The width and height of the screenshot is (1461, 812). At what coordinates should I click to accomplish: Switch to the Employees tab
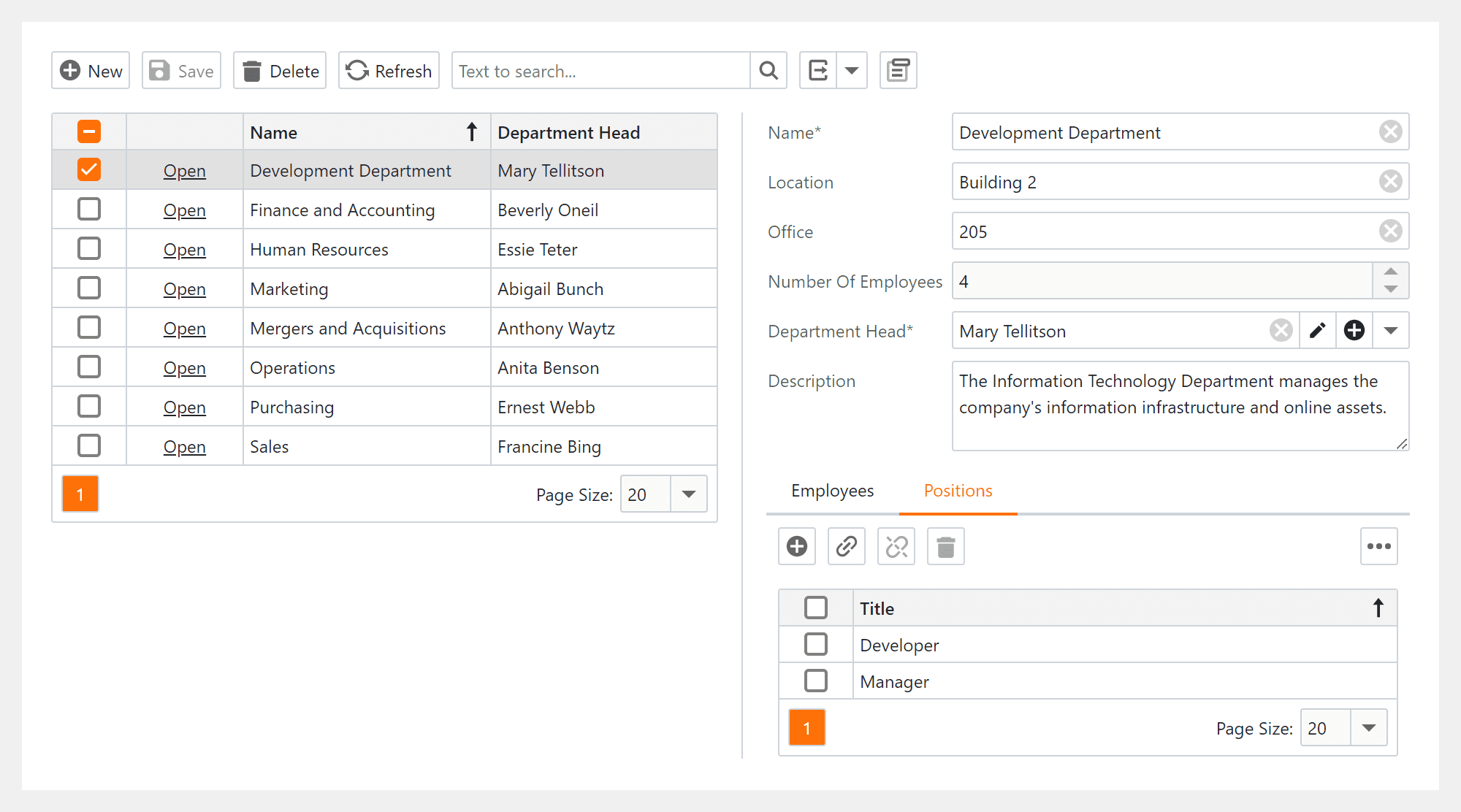[832, 491]
